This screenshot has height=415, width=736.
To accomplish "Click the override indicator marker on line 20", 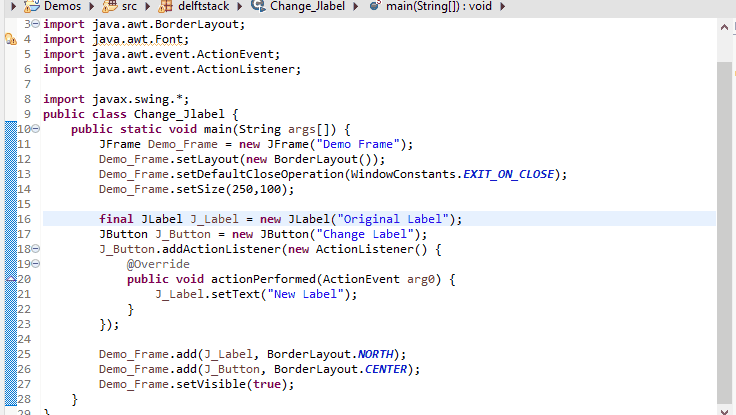I will coord(10,279).
